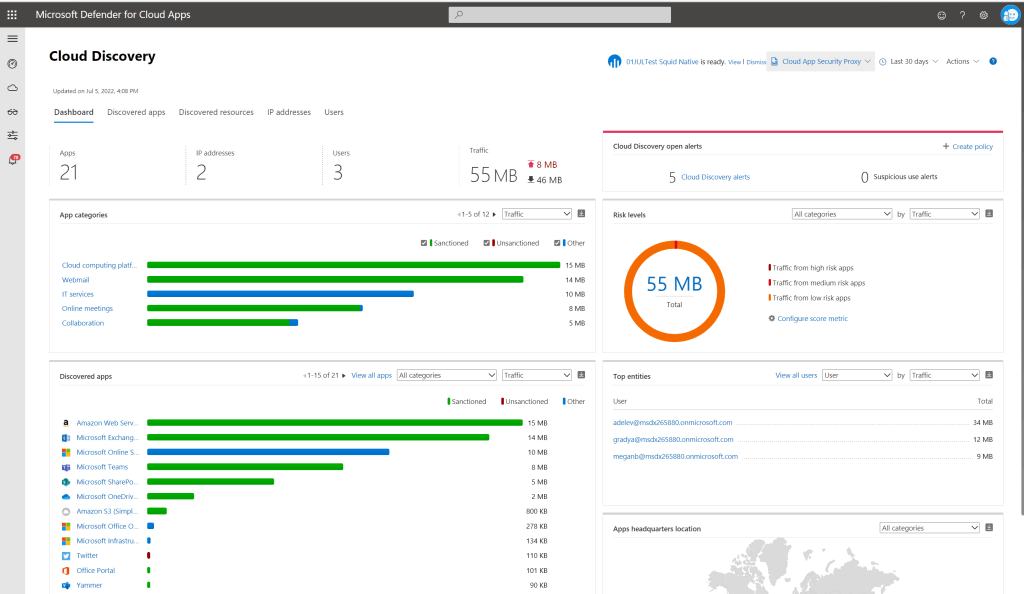
Task: Open the settings gear in header
Action: [983, 15]
